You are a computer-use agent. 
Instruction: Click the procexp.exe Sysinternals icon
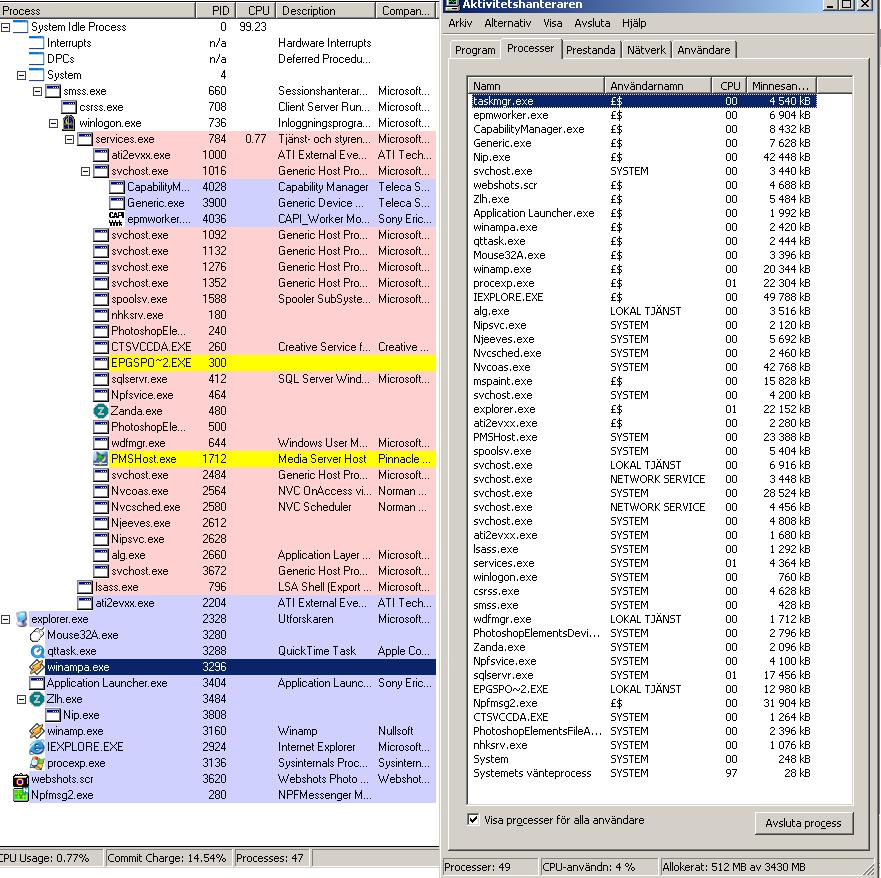click(37, 763)
